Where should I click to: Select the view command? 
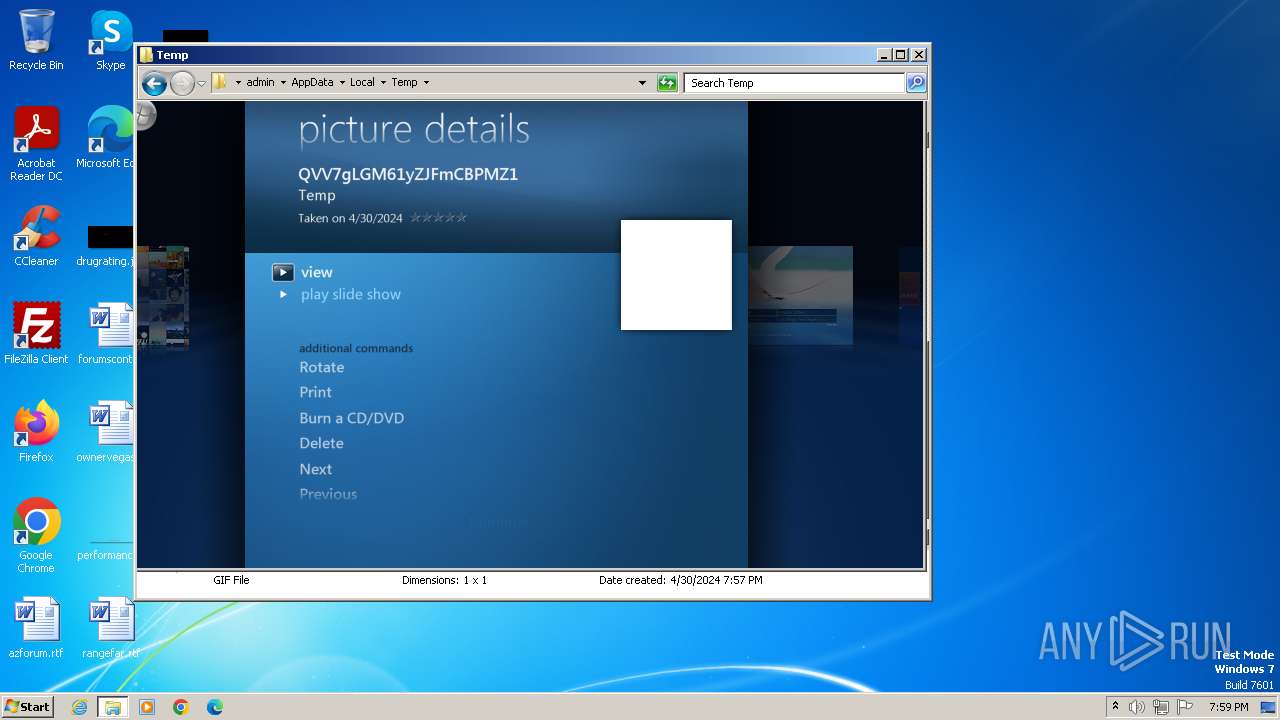pos(317,272)
